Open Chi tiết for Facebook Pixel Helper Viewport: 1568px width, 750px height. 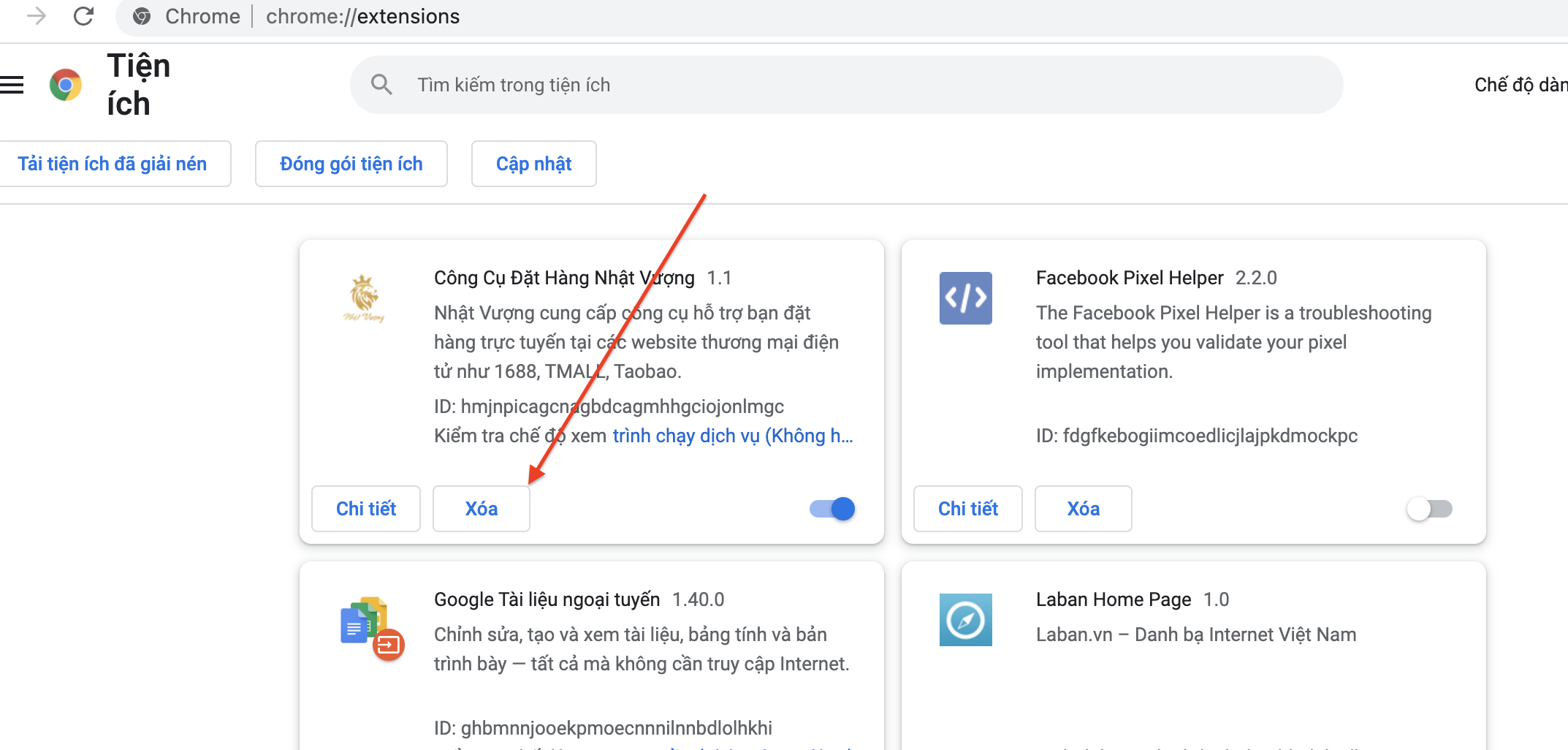click(968, 509)
